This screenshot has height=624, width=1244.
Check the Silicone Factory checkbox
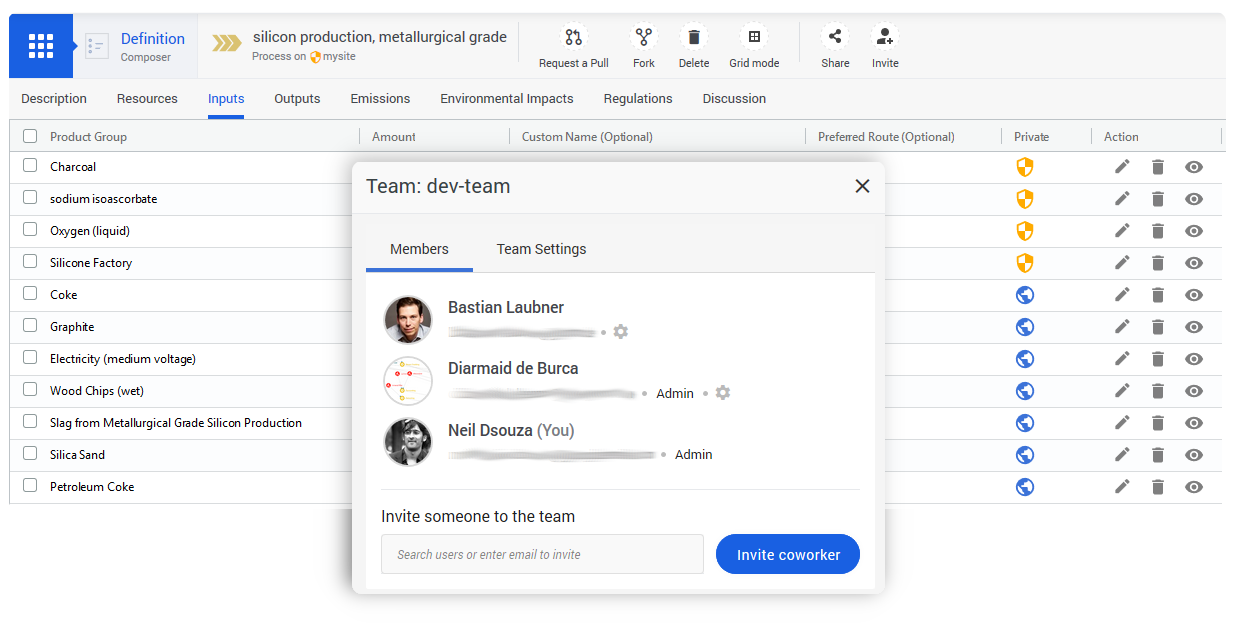coord(30,262)
